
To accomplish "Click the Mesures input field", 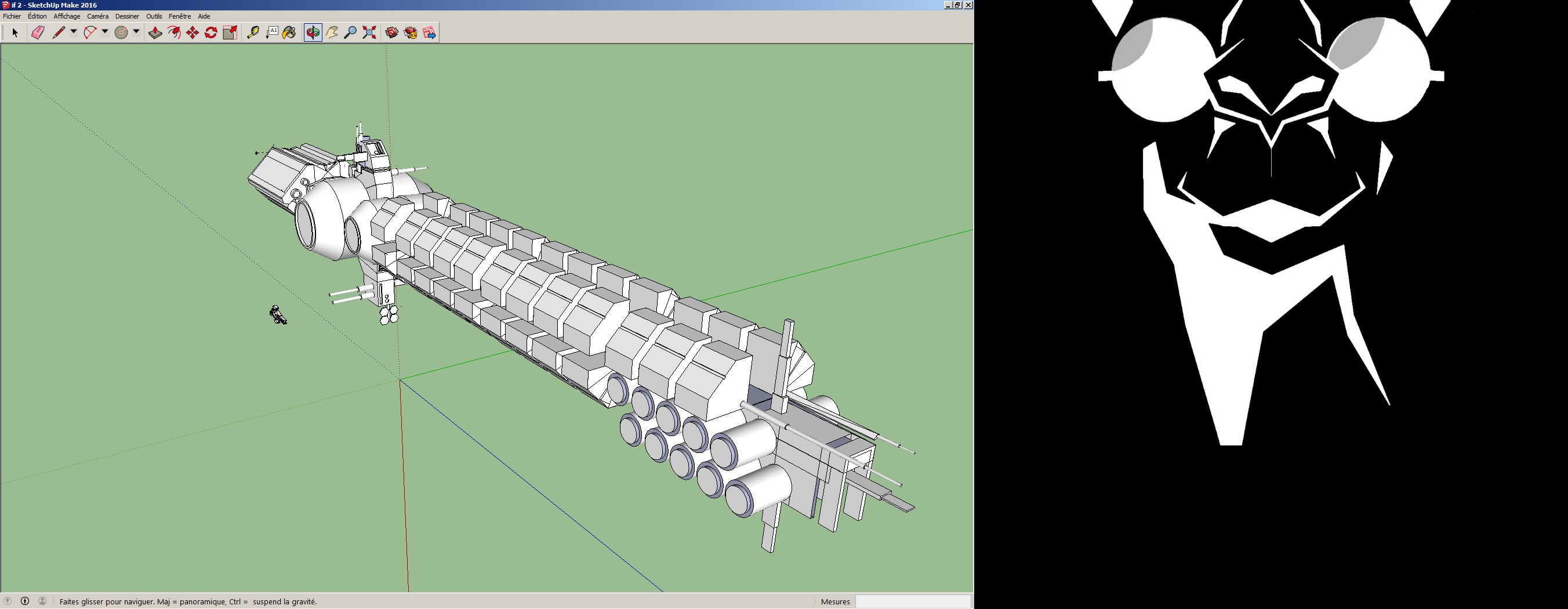I will tap(912, 601).
